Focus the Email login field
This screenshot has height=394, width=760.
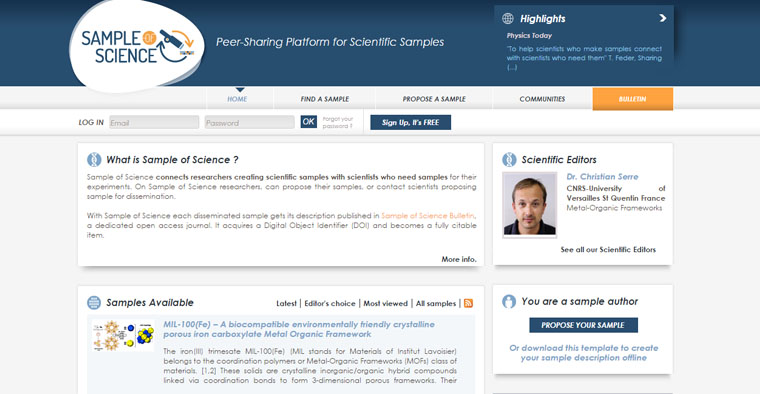154,122
